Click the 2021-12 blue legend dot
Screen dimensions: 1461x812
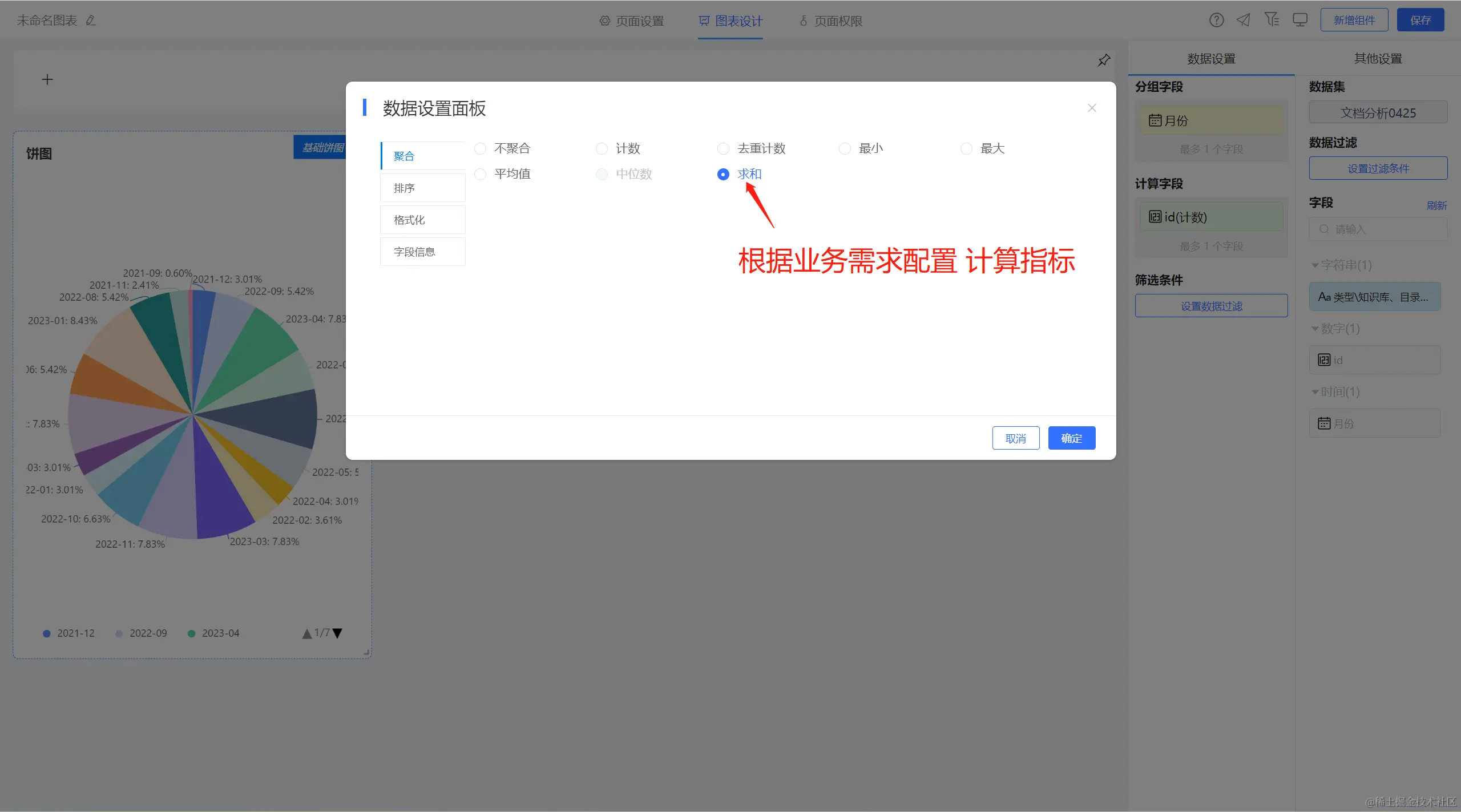point(47,633)
